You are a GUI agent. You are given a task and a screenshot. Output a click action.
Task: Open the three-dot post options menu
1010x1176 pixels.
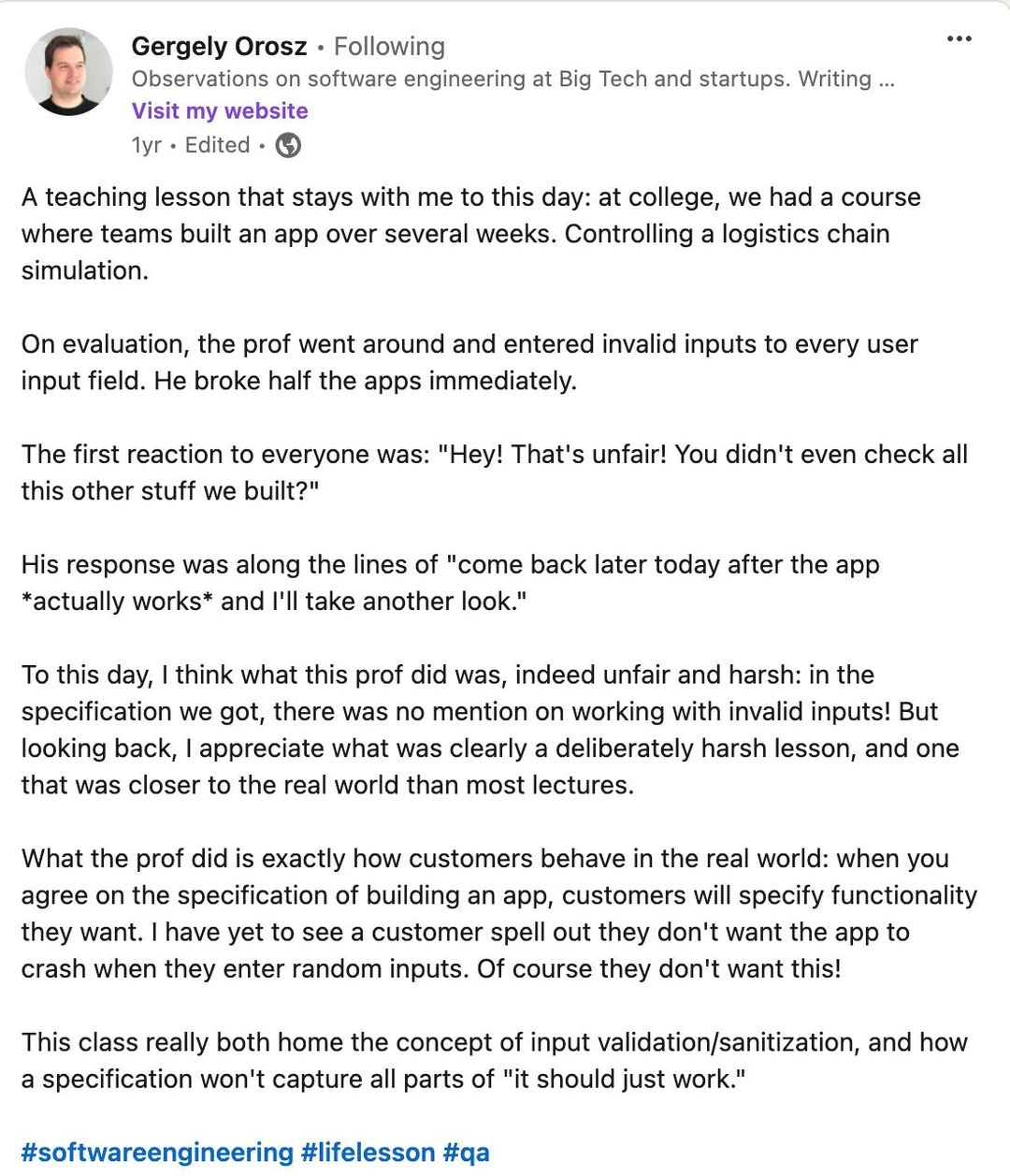click(959, 39)
